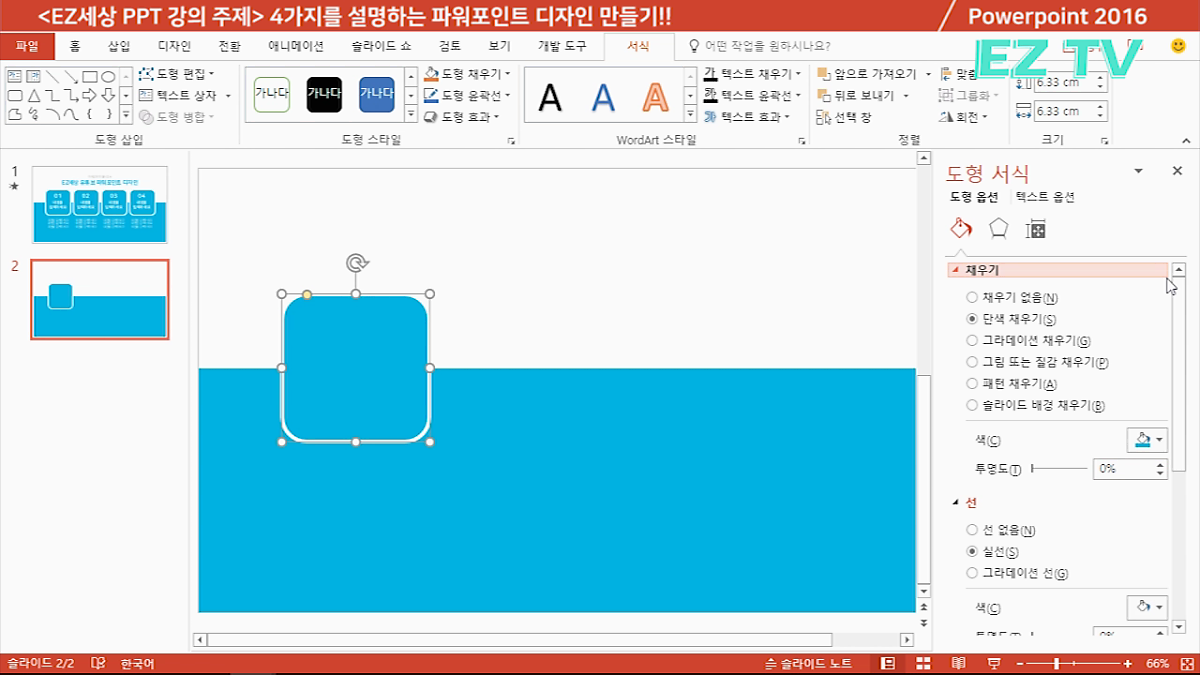The image size is (1200, 675).
Task: Select the right arrow shape
Action: 90,96
